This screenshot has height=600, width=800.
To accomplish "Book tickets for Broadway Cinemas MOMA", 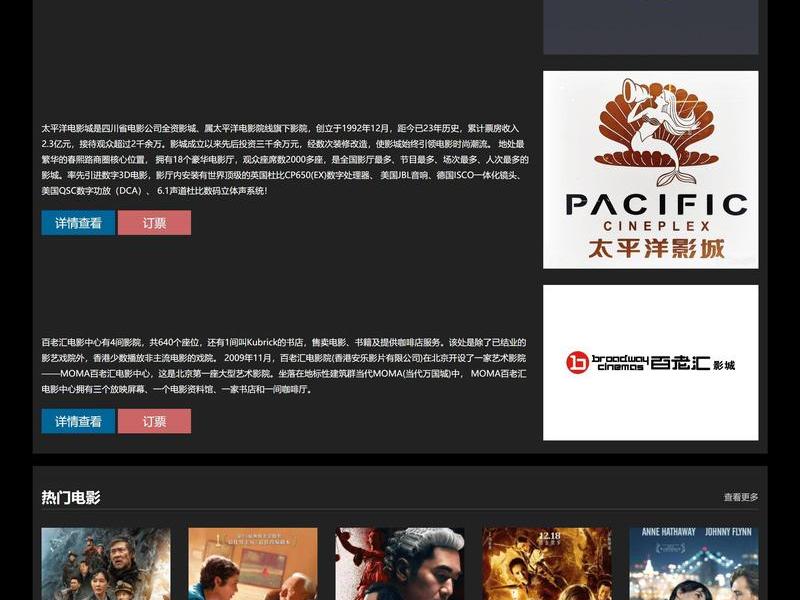I will (155, 421).
